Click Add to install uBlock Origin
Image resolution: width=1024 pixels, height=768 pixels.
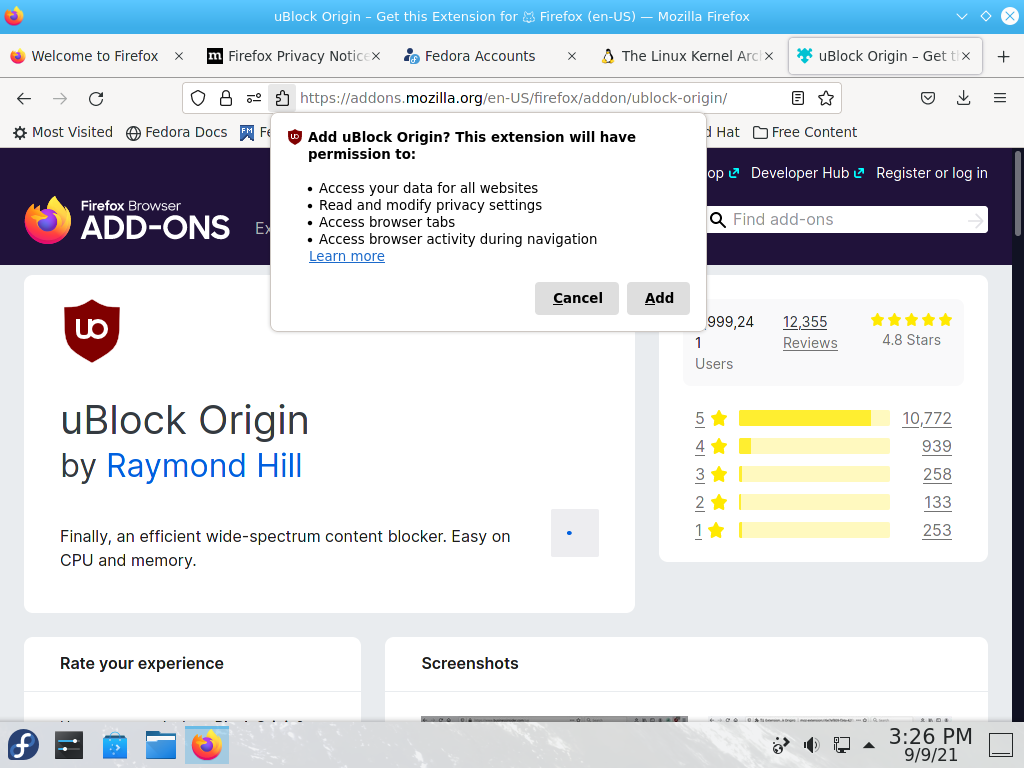pyautogui.click(x=658, y=298)
